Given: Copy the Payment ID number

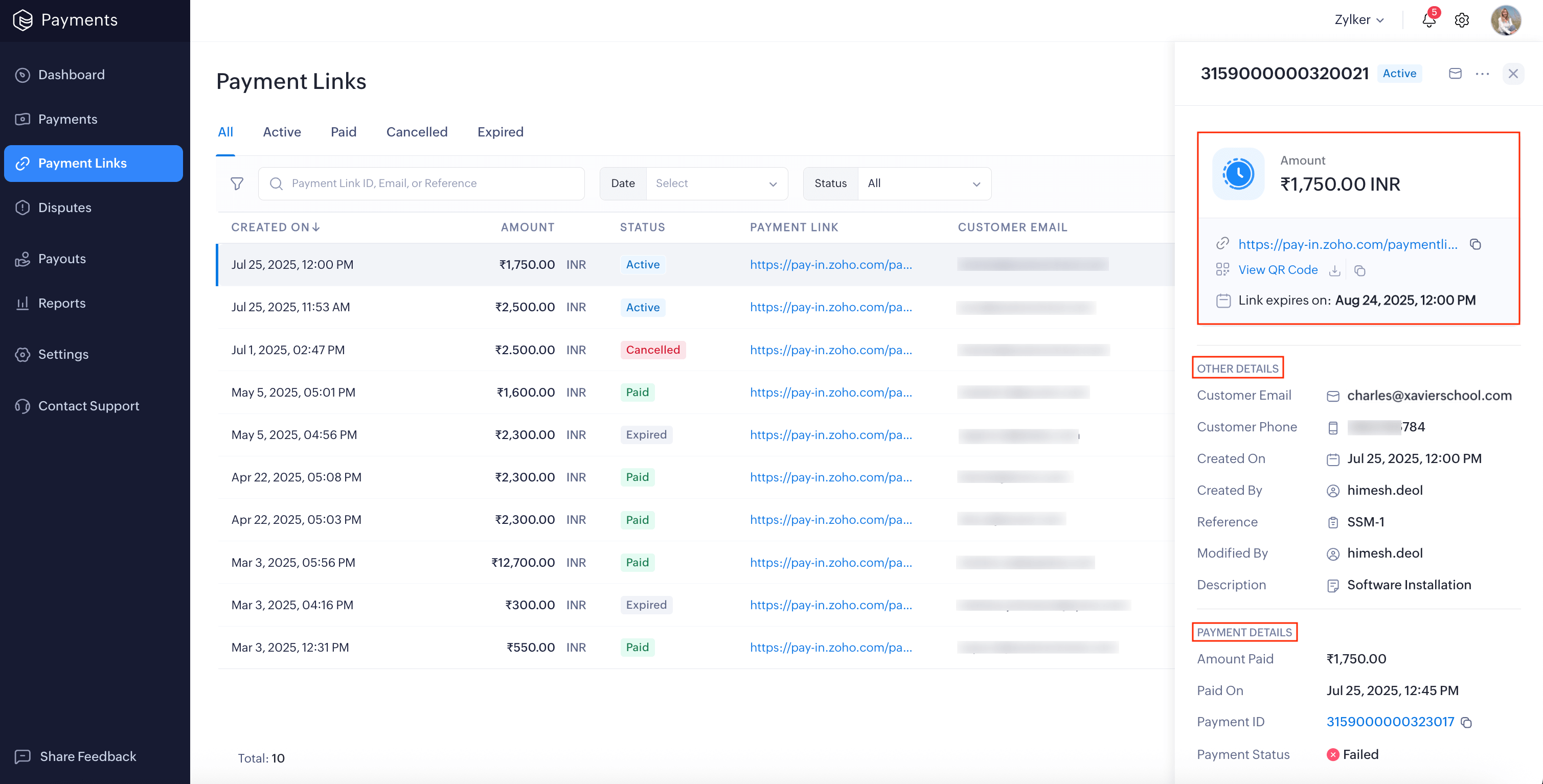Looking at the screenshot, I should click(1466, 722).
